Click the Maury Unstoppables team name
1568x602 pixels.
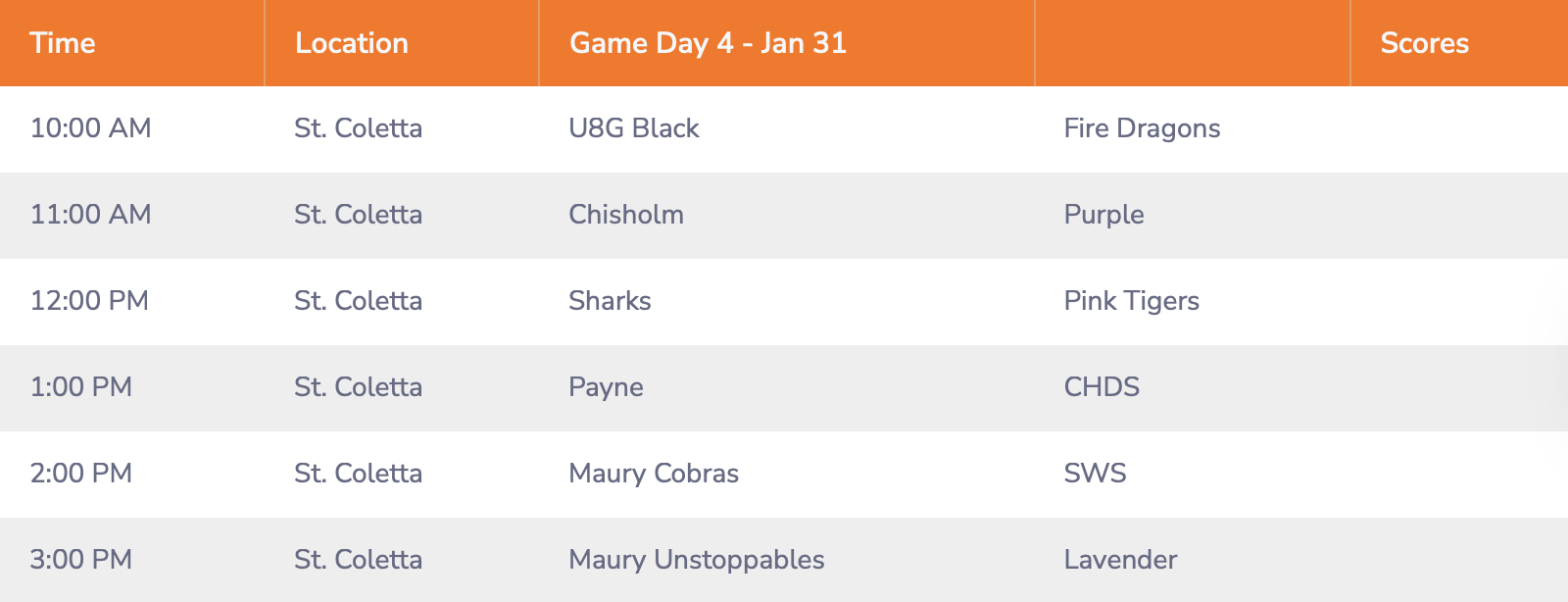[x=696, y=560]
